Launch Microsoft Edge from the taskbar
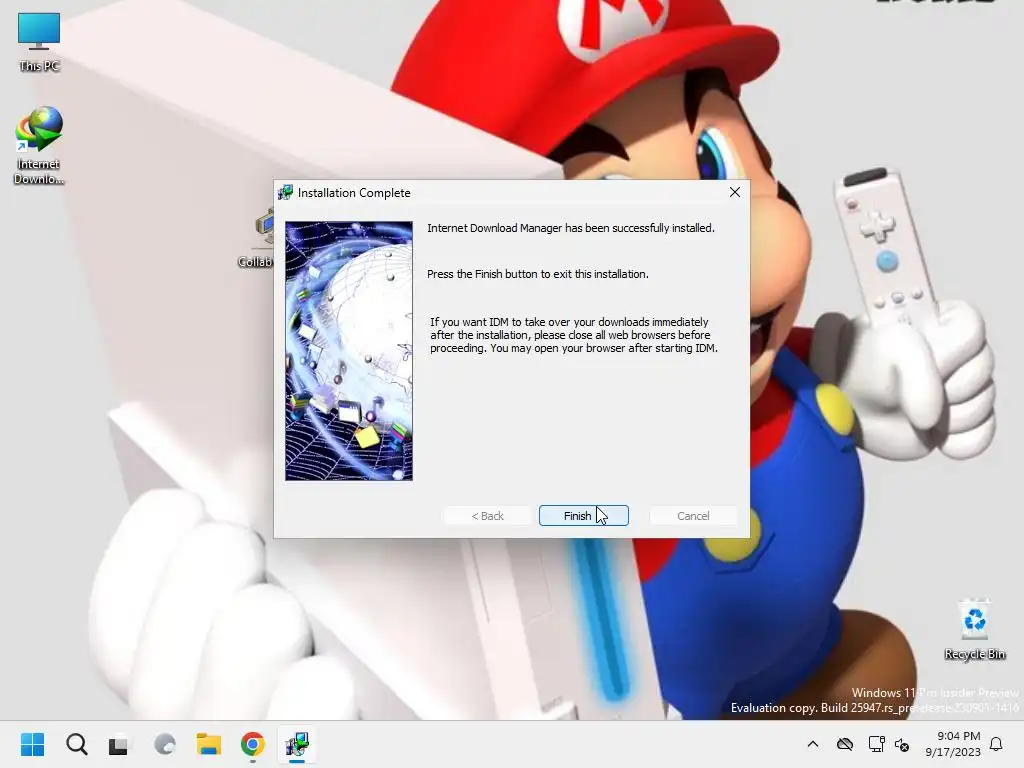 point(165,744)
